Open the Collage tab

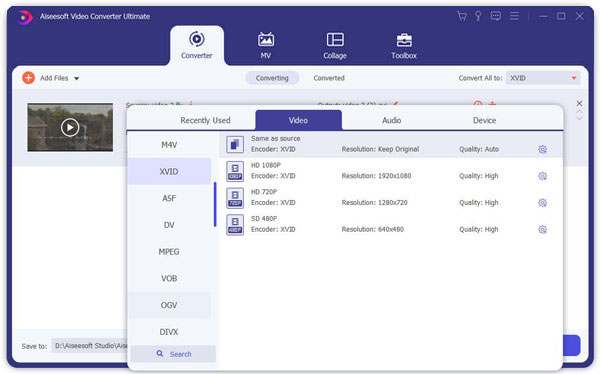pos(335,45)
